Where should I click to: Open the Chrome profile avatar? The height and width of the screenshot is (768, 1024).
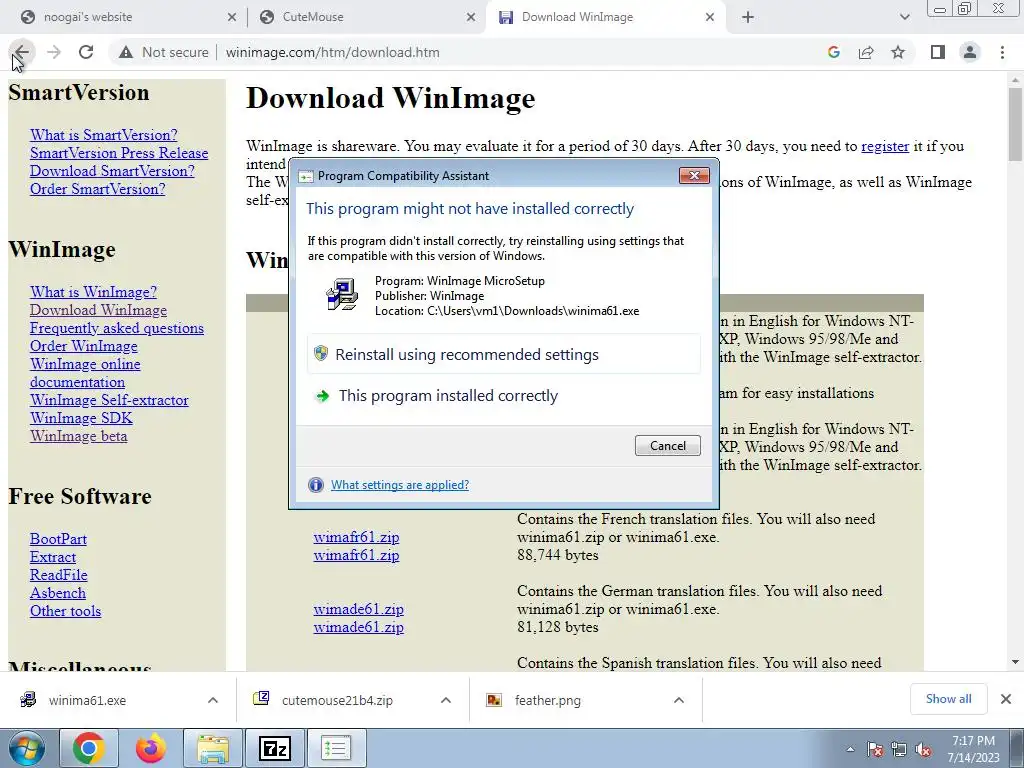tap(970, 52)
